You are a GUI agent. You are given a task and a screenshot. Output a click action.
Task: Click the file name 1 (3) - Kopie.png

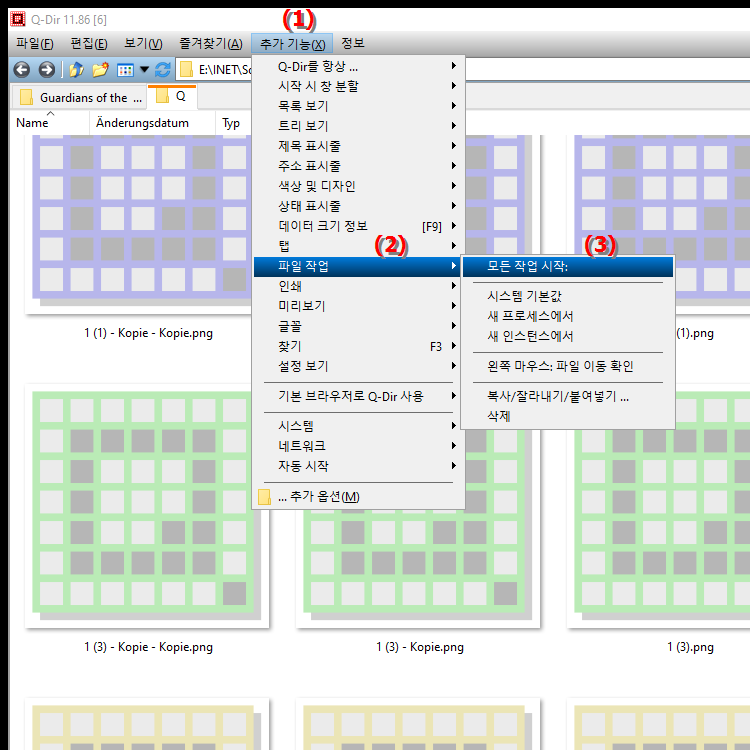[x=419, y=647]
